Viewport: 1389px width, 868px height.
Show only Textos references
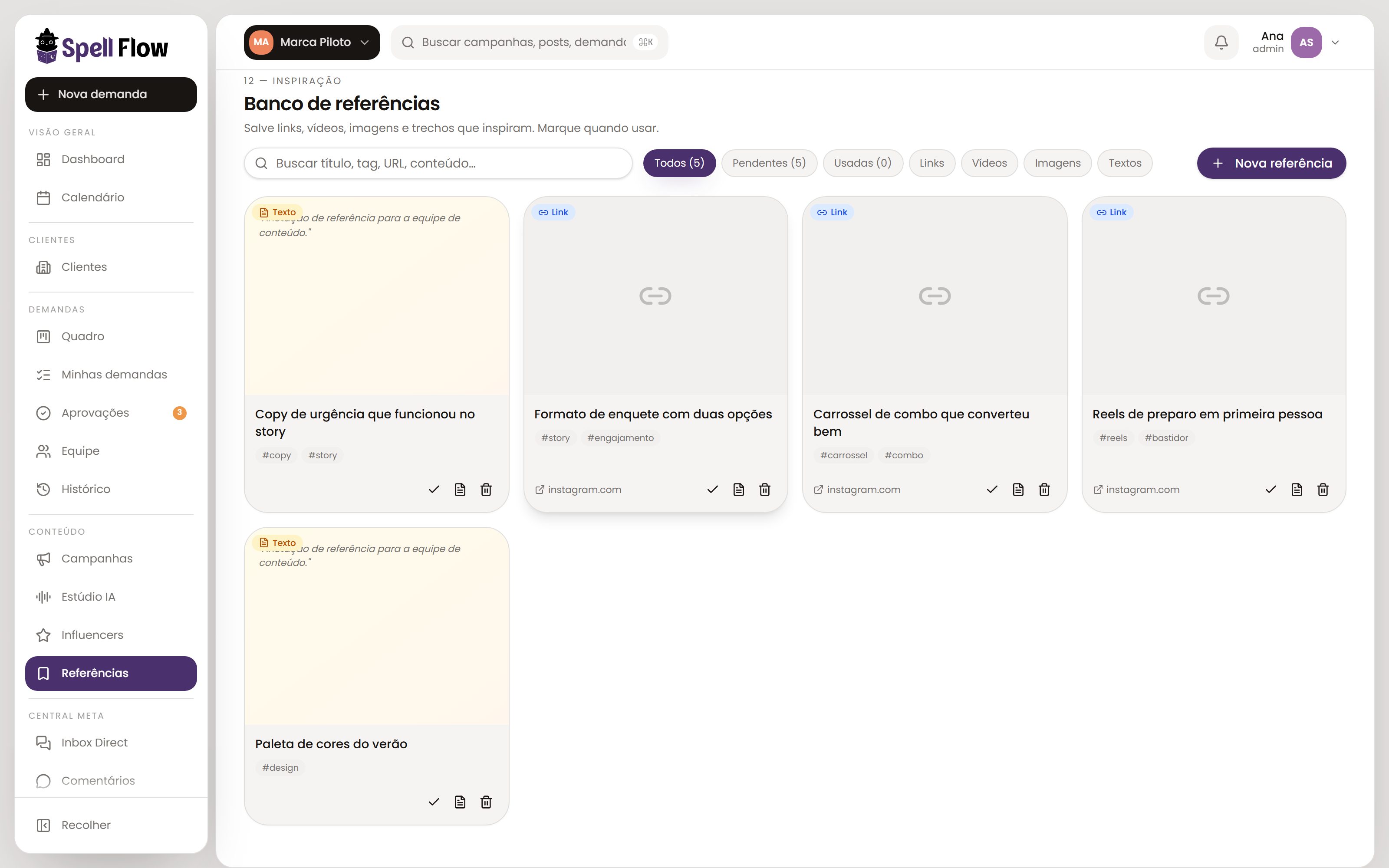click(x=1124, y=163)
